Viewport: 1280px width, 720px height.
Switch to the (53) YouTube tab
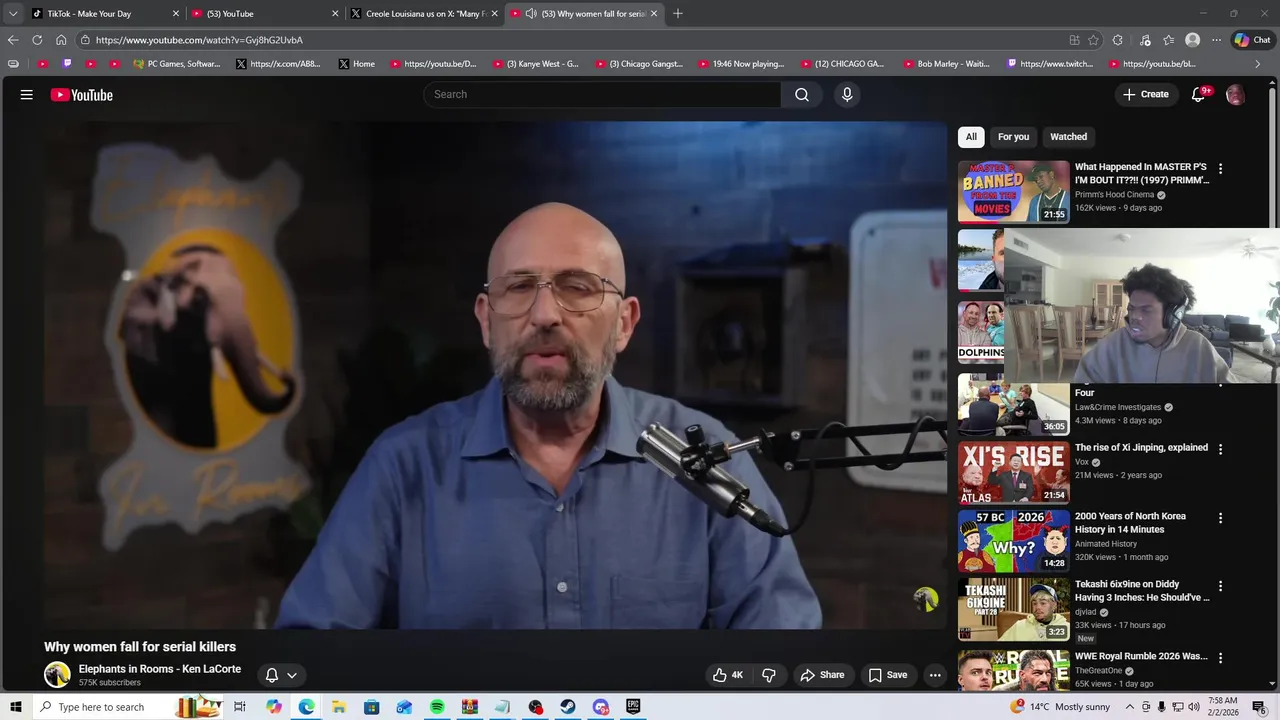265,14
